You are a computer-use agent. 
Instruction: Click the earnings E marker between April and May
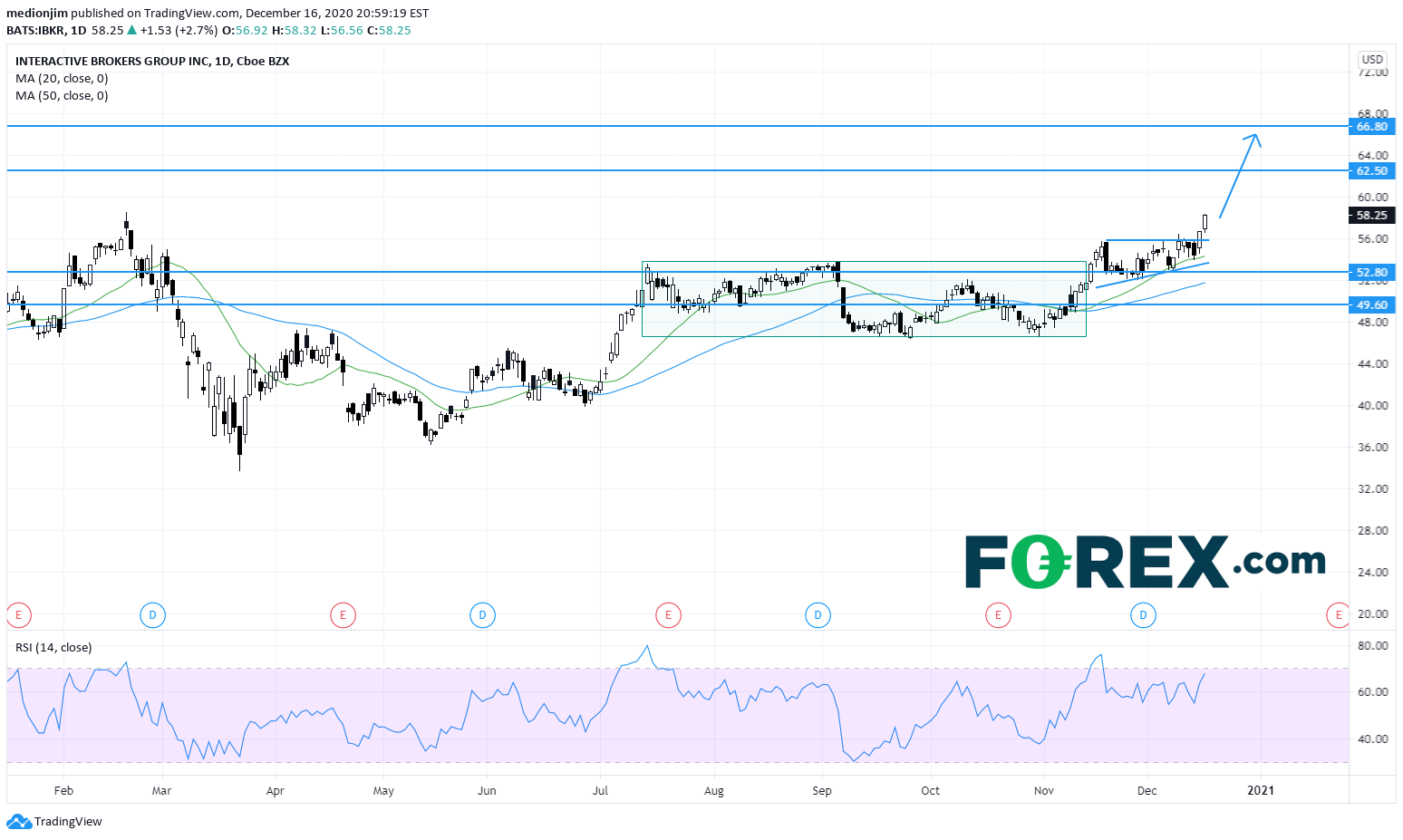[x=343, y=616]
